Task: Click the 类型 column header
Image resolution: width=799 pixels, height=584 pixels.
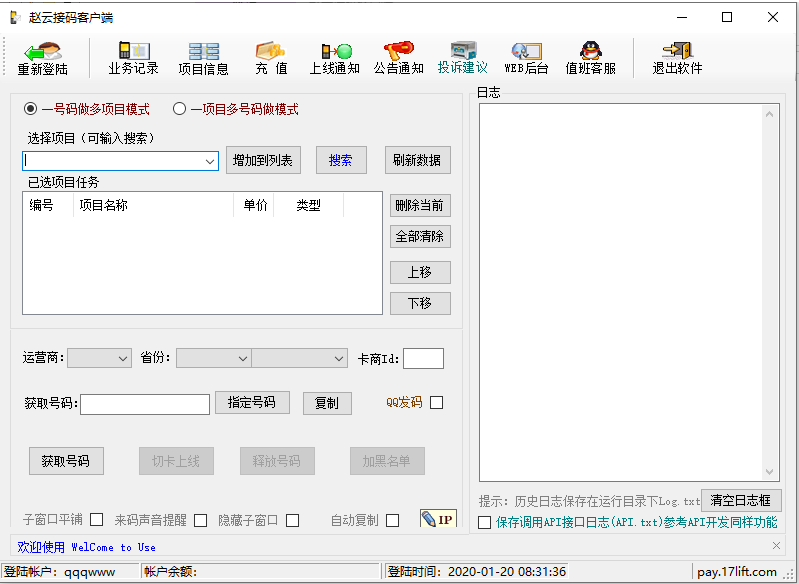Action: [309, 205]
